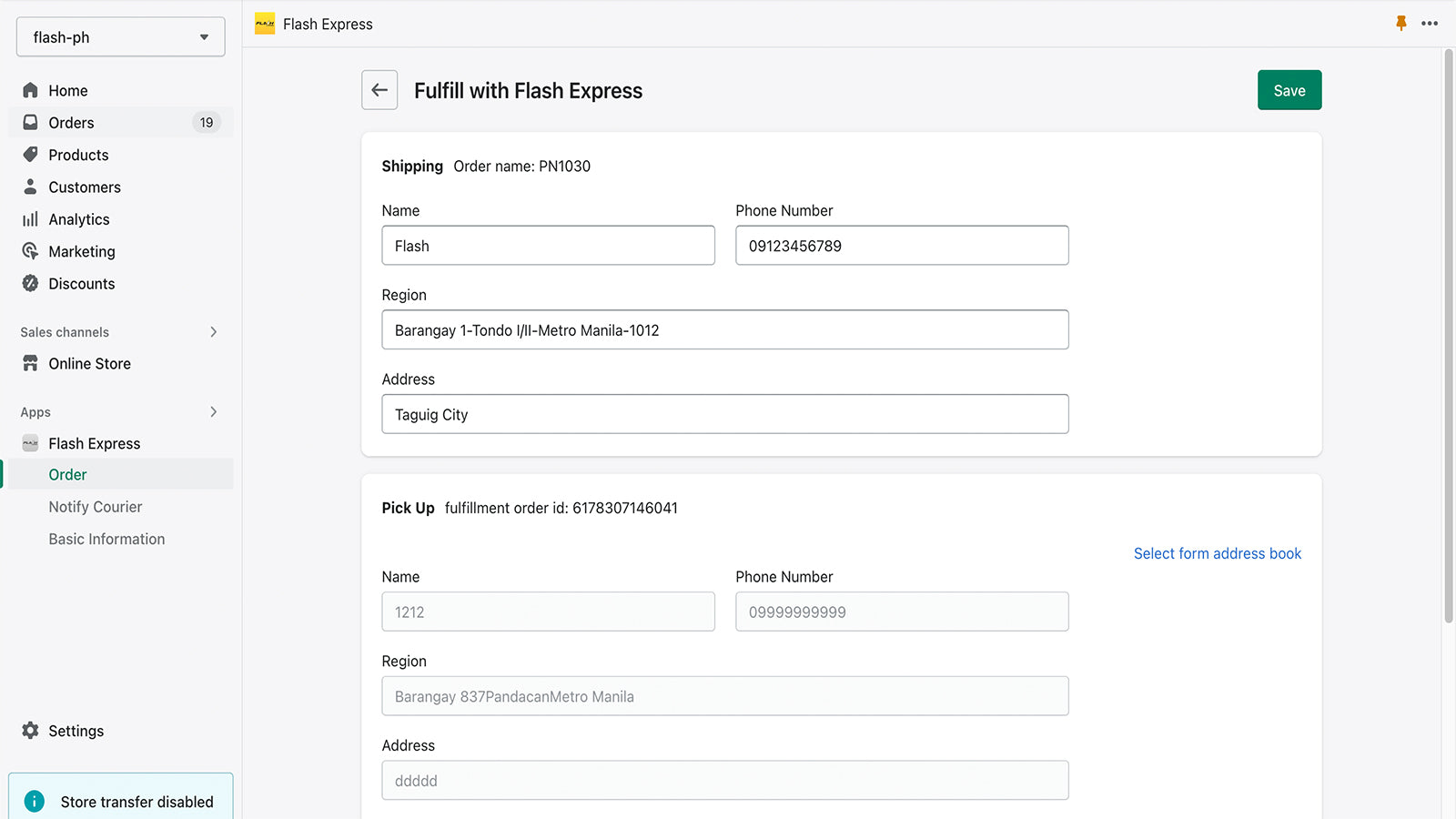This screenshot has height=819, width=1456.
Task: Click Select form address book link
Action: (1218, 553)
